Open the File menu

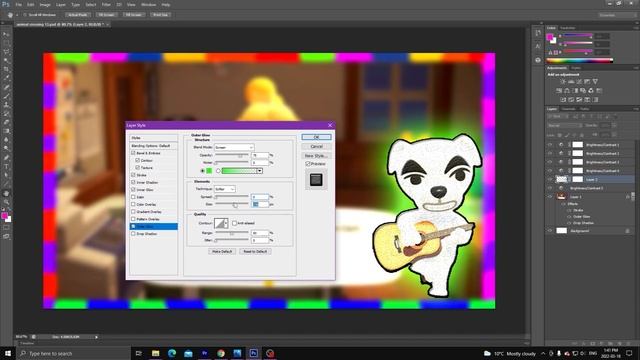[19, 4]
